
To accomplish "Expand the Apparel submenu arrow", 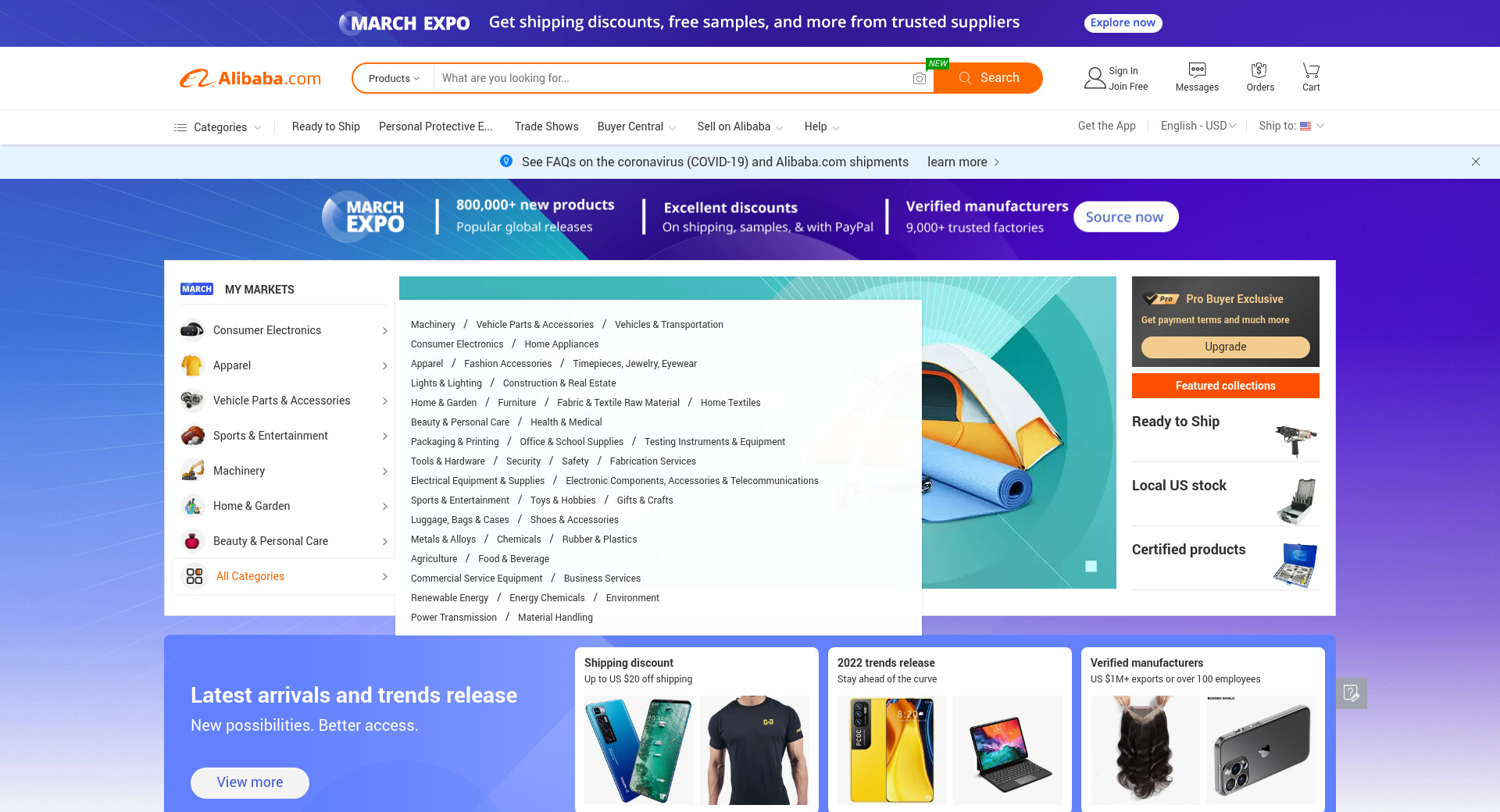I will [x=385, y=366].
